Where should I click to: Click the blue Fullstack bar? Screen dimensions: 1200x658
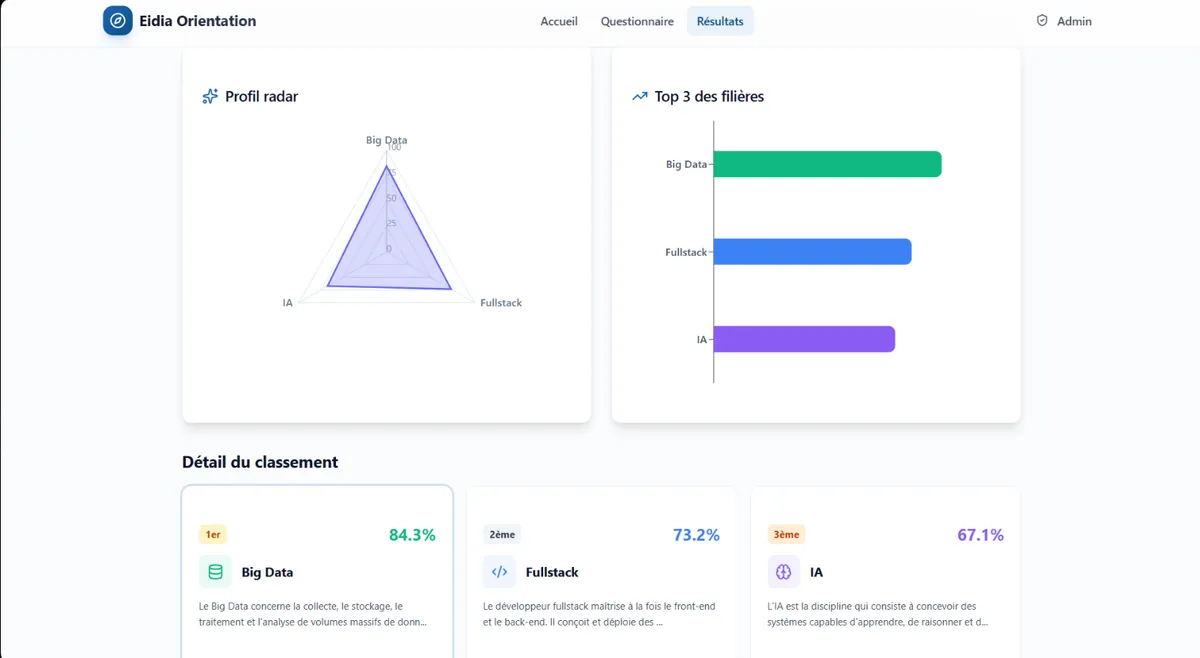[812, 252]
